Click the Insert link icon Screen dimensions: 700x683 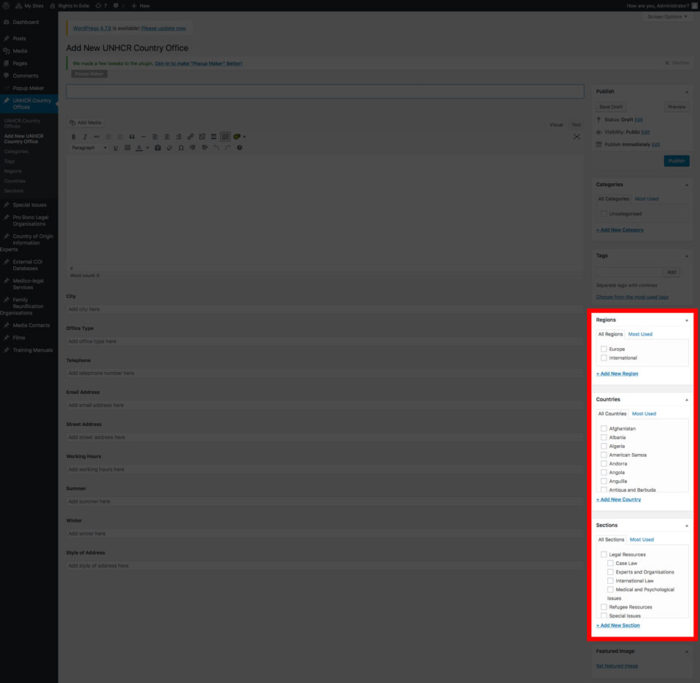click(191, 137)
